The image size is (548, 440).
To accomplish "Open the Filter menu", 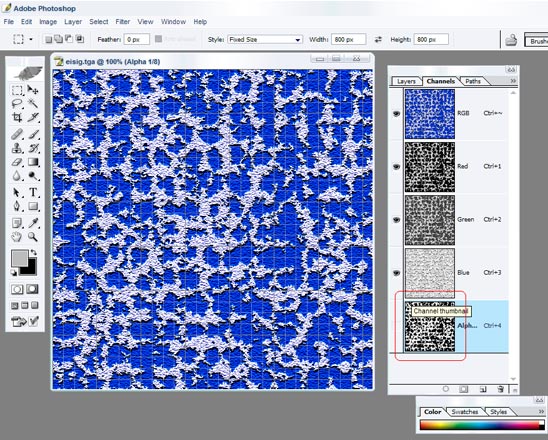I will tap(123, 22).
